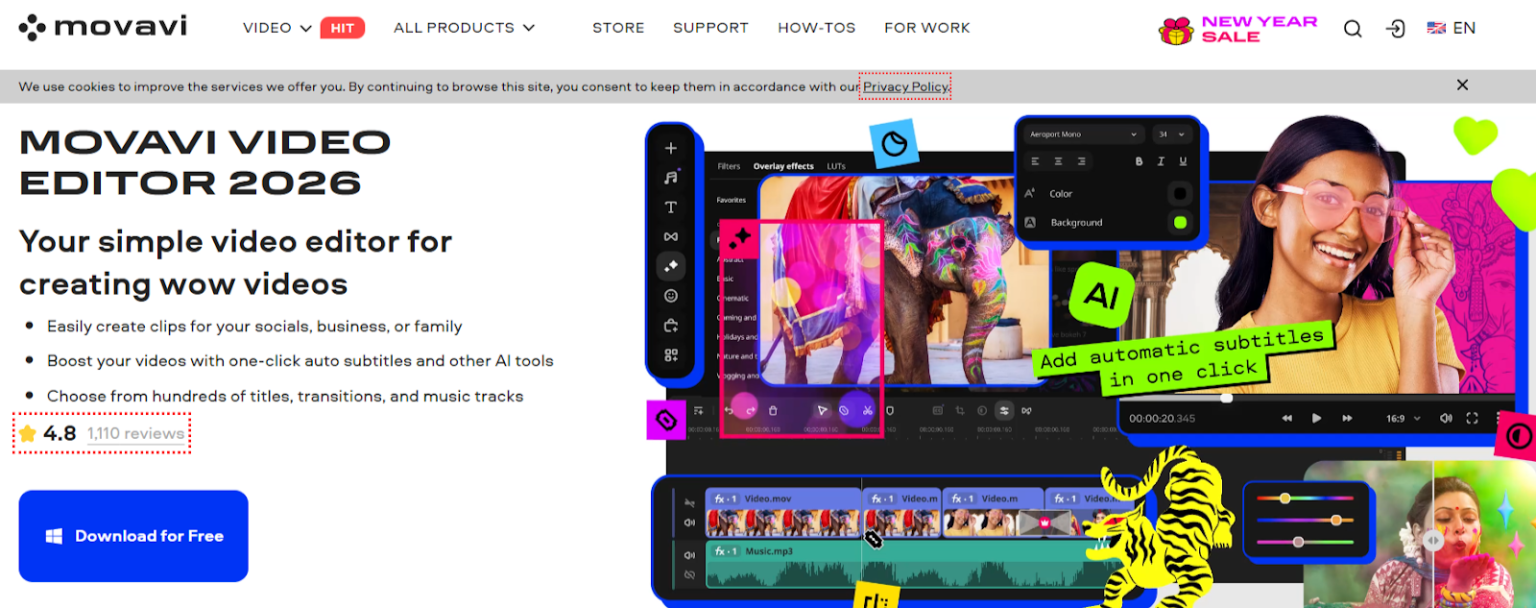Toggle the link icon on the music track

pos(689,575)
